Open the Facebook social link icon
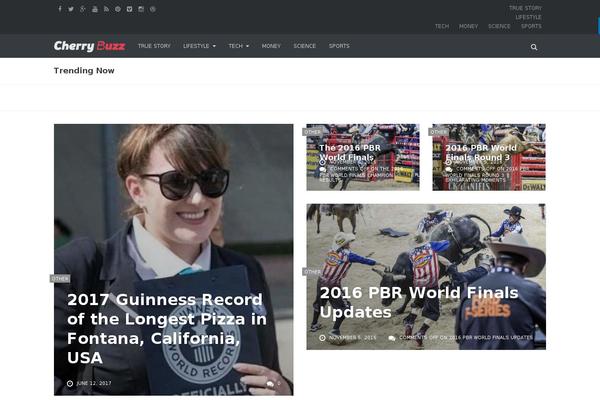Image resolution: width=600 pixels, height=400 pixels. pos(60,9)
